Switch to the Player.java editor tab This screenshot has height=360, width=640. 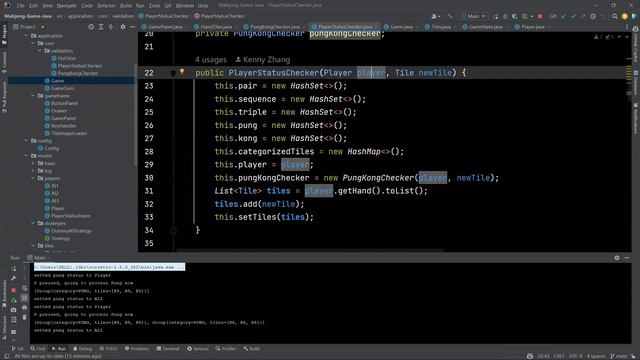tap(532, 27)
